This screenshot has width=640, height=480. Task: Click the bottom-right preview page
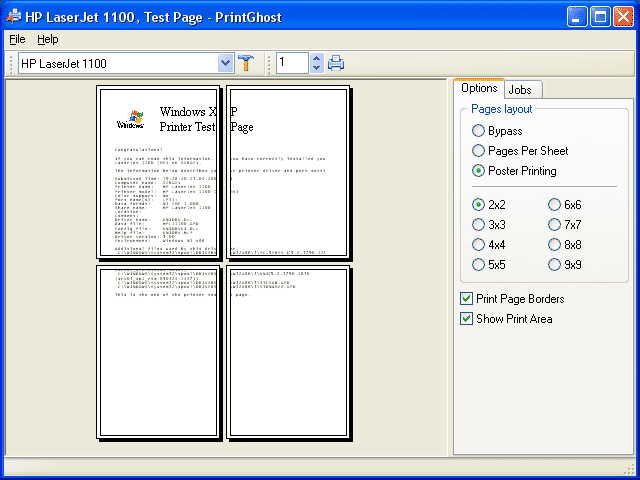(288, 352)
